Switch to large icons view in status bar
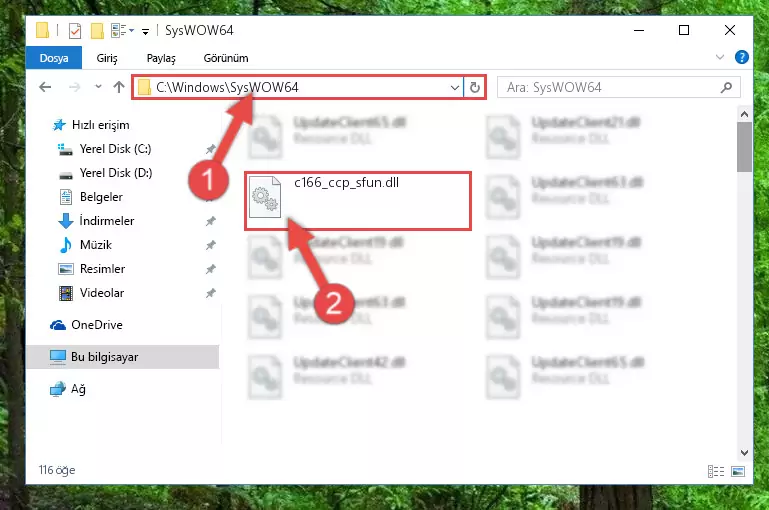 click(738, 471)
